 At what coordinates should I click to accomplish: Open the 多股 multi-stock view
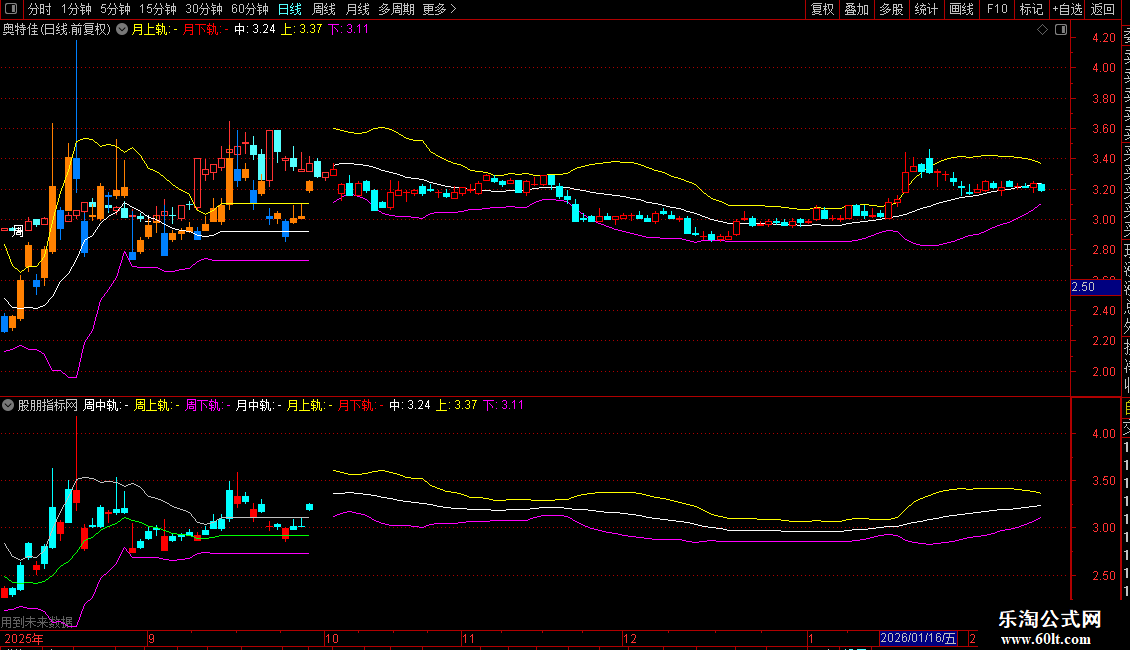click(x=891, y=9)
